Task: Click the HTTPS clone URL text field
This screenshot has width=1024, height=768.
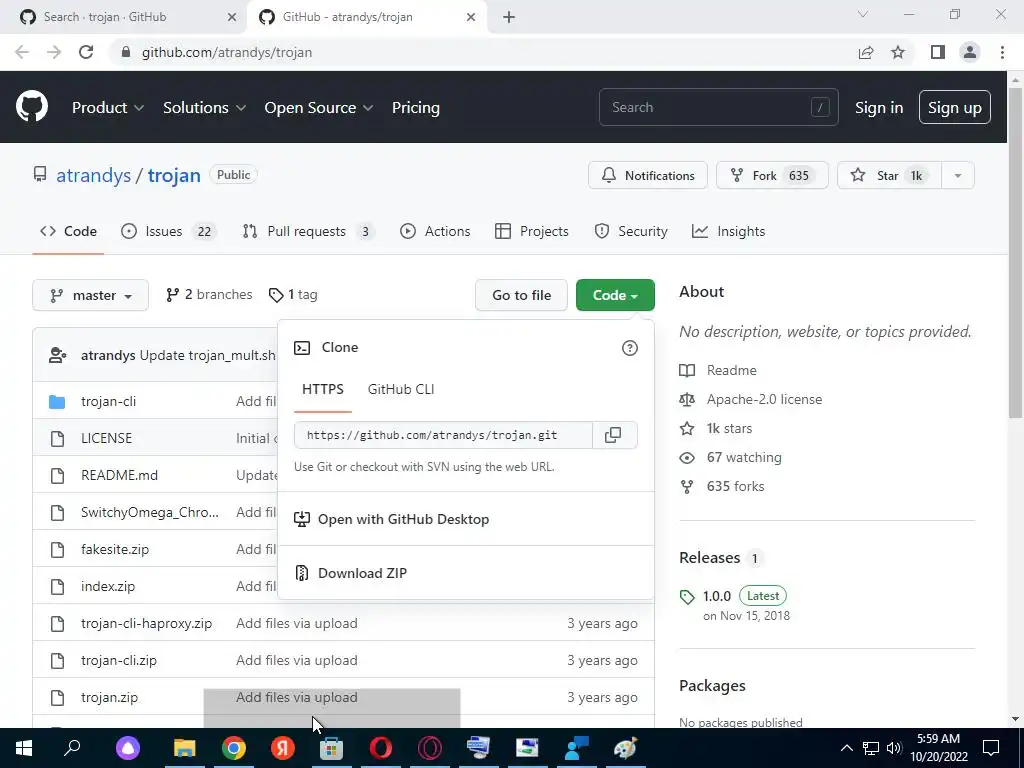Action: click(x=443, y=435)
